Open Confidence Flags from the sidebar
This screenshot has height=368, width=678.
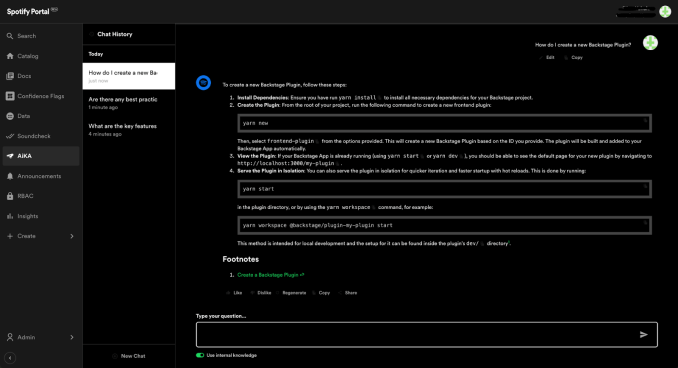coord(41,96)
